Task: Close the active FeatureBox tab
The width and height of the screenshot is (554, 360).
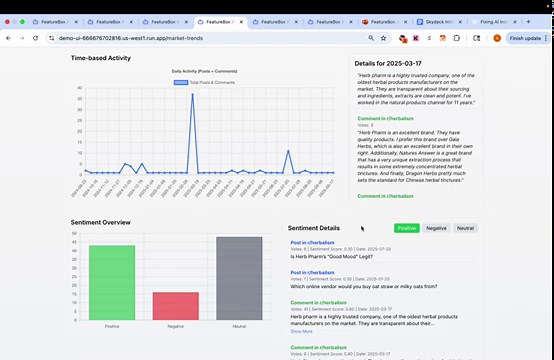Action: coord(241,22)
